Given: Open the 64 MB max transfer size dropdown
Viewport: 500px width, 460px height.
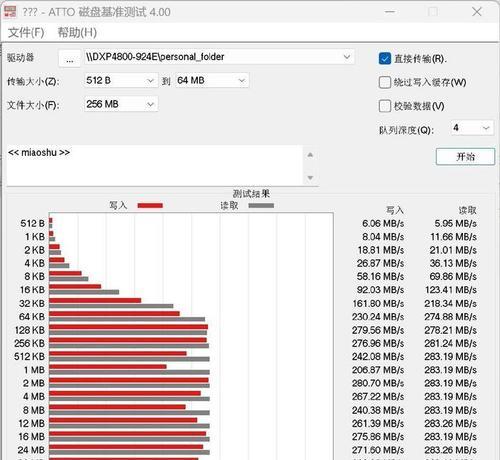Looking at the screenshot, I should tap(212, 81).
